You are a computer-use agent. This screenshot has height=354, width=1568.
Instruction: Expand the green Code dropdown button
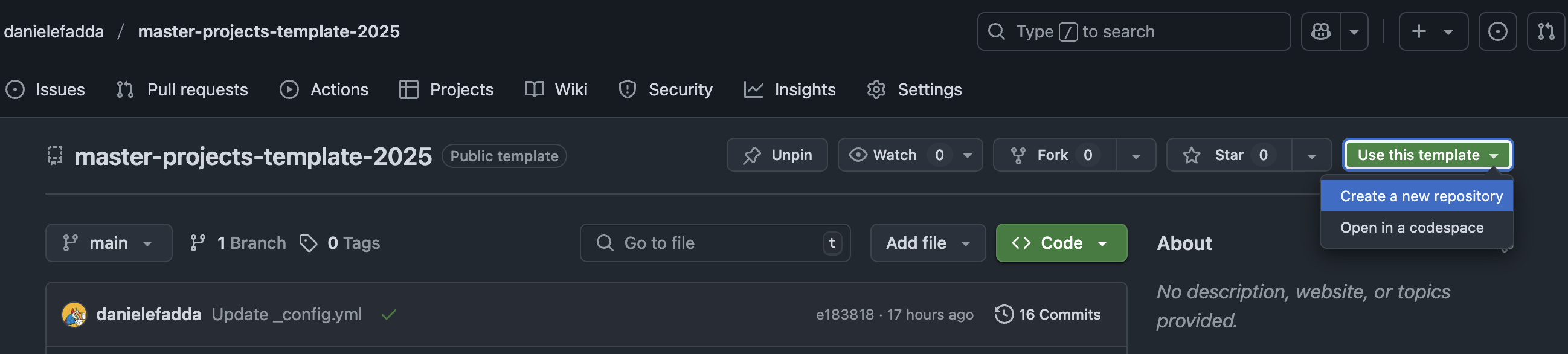1061,243
